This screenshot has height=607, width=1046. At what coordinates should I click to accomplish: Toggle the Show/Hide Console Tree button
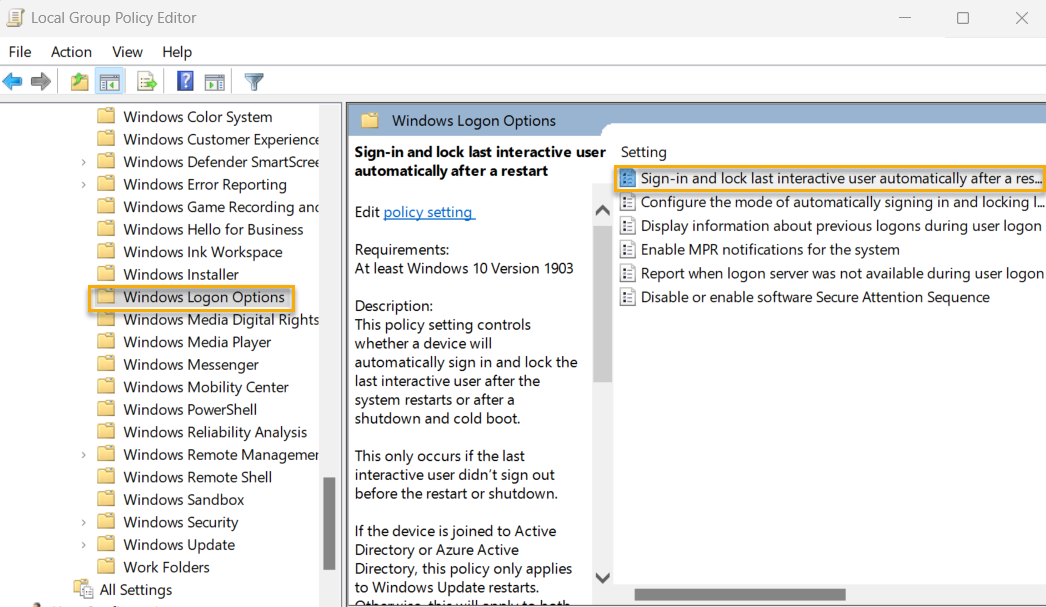pos(109,82)
